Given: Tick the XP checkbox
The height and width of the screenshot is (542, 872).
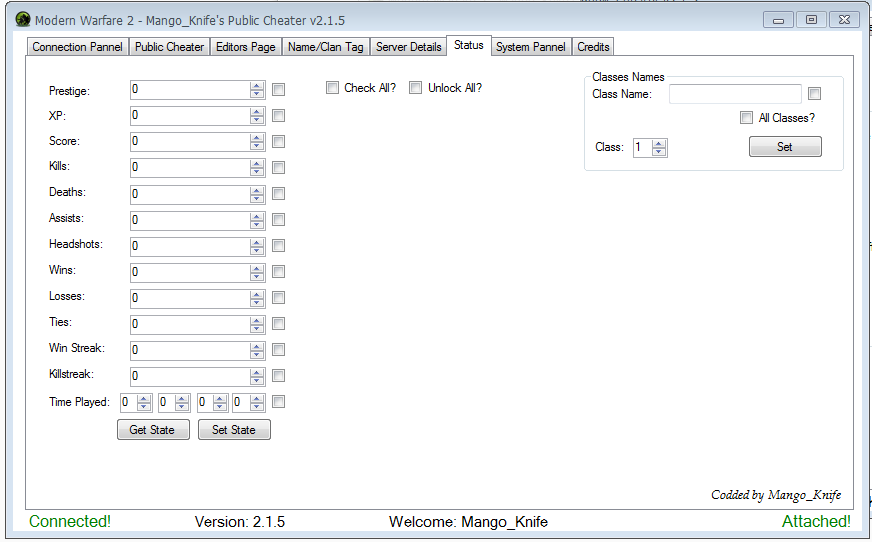Looking at the screenshot, I should coord(279,116).
